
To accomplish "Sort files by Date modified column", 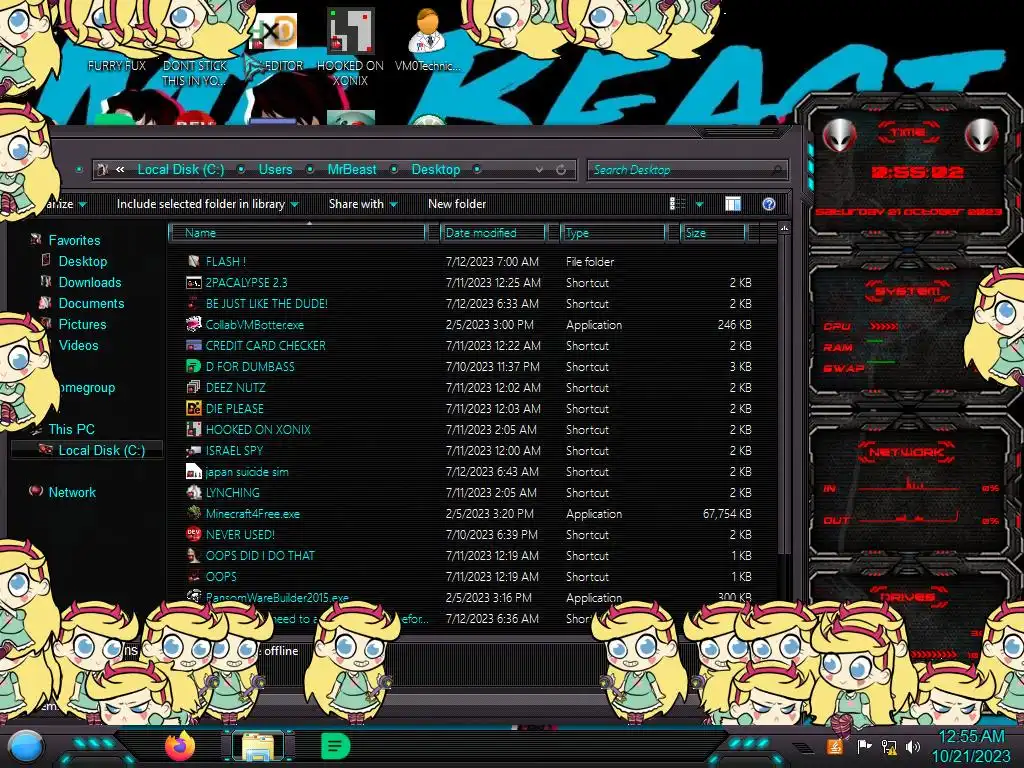I will click(x=494, y=232).
